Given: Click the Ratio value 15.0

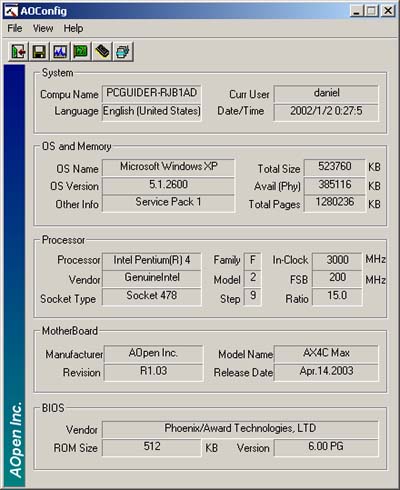Looking at the screenshot, I should click(x=337, y=297).
